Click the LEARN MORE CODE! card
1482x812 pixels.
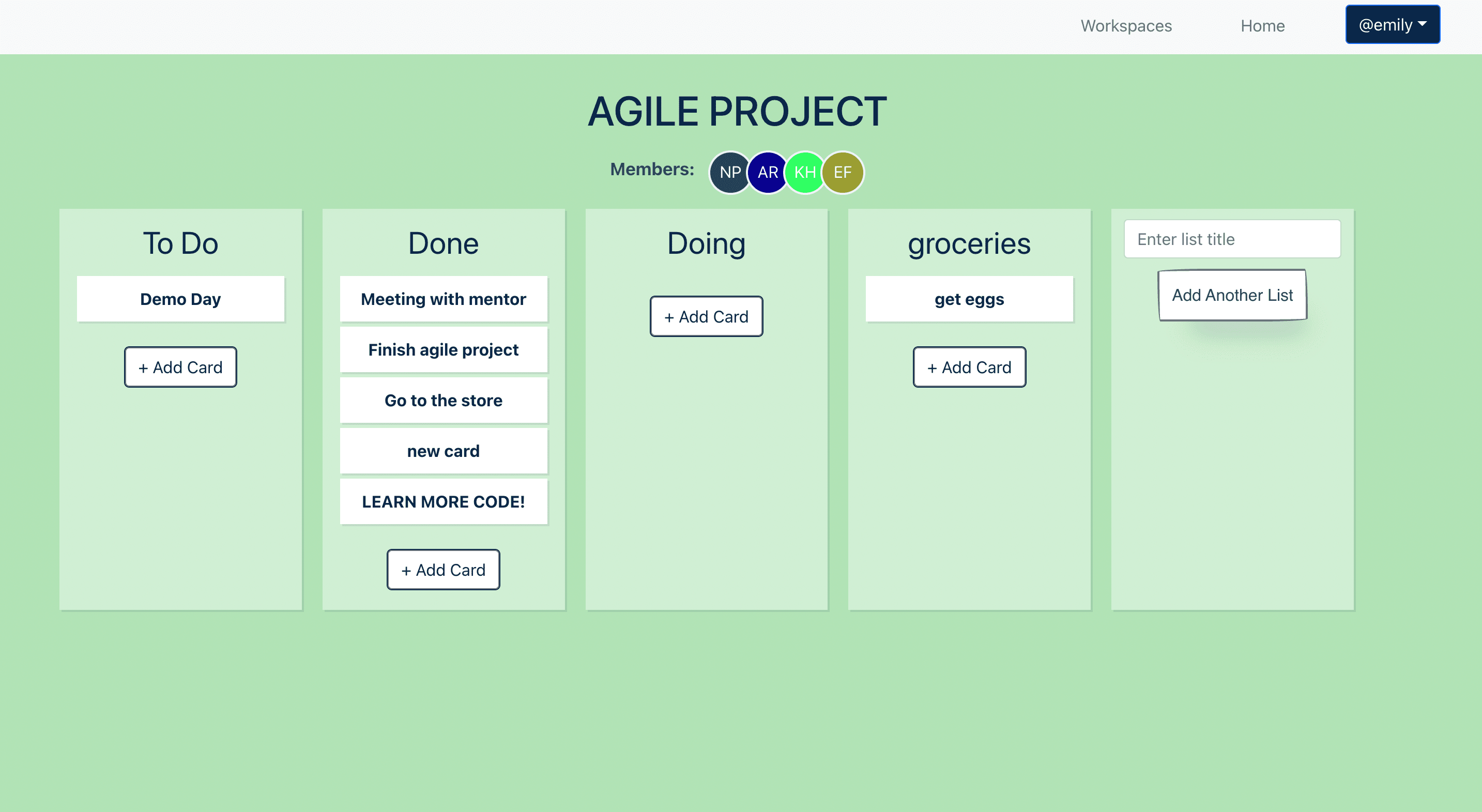pos(443,501)
